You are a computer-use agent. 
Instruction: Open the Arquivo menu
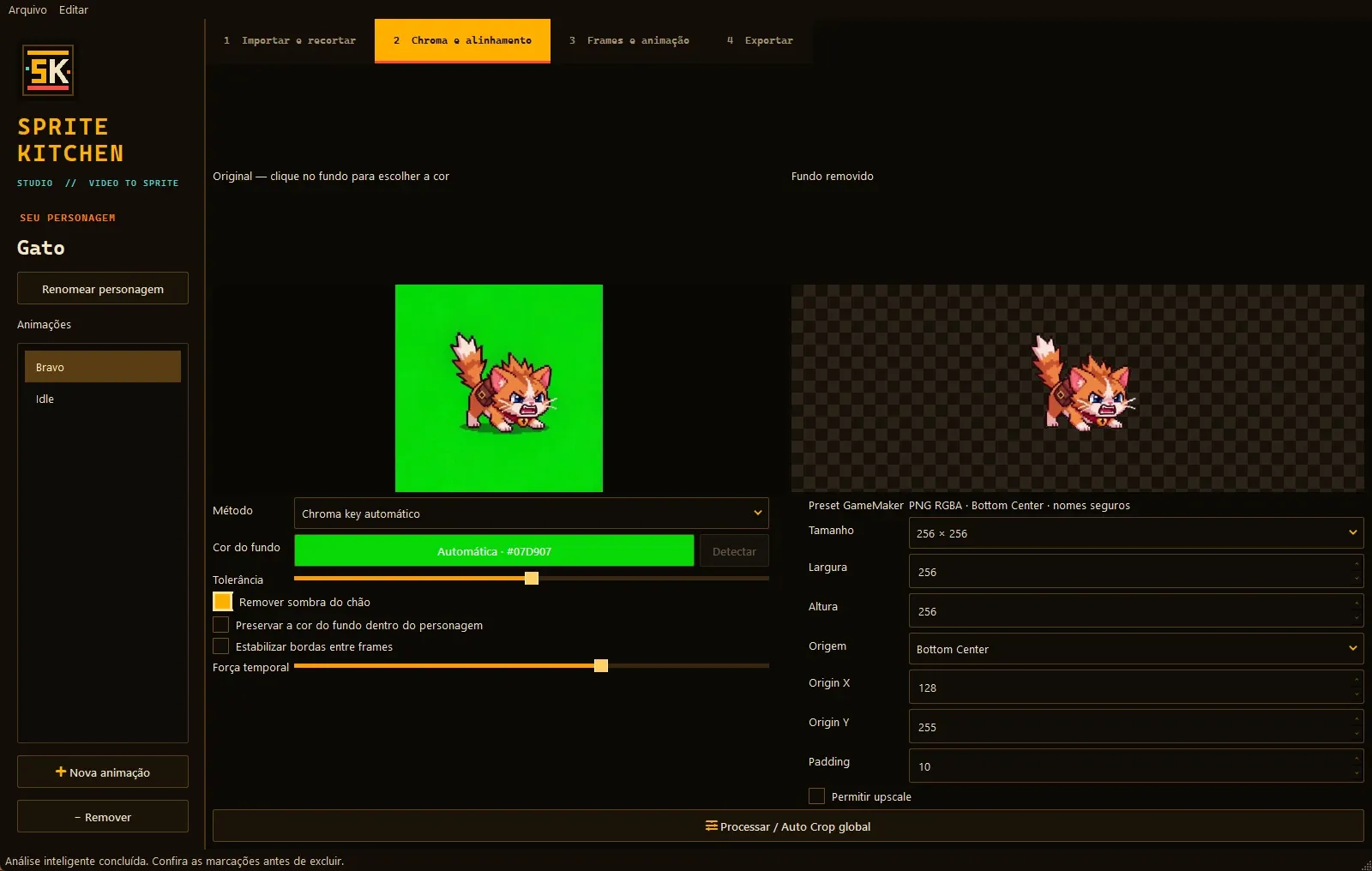point(27,9)
